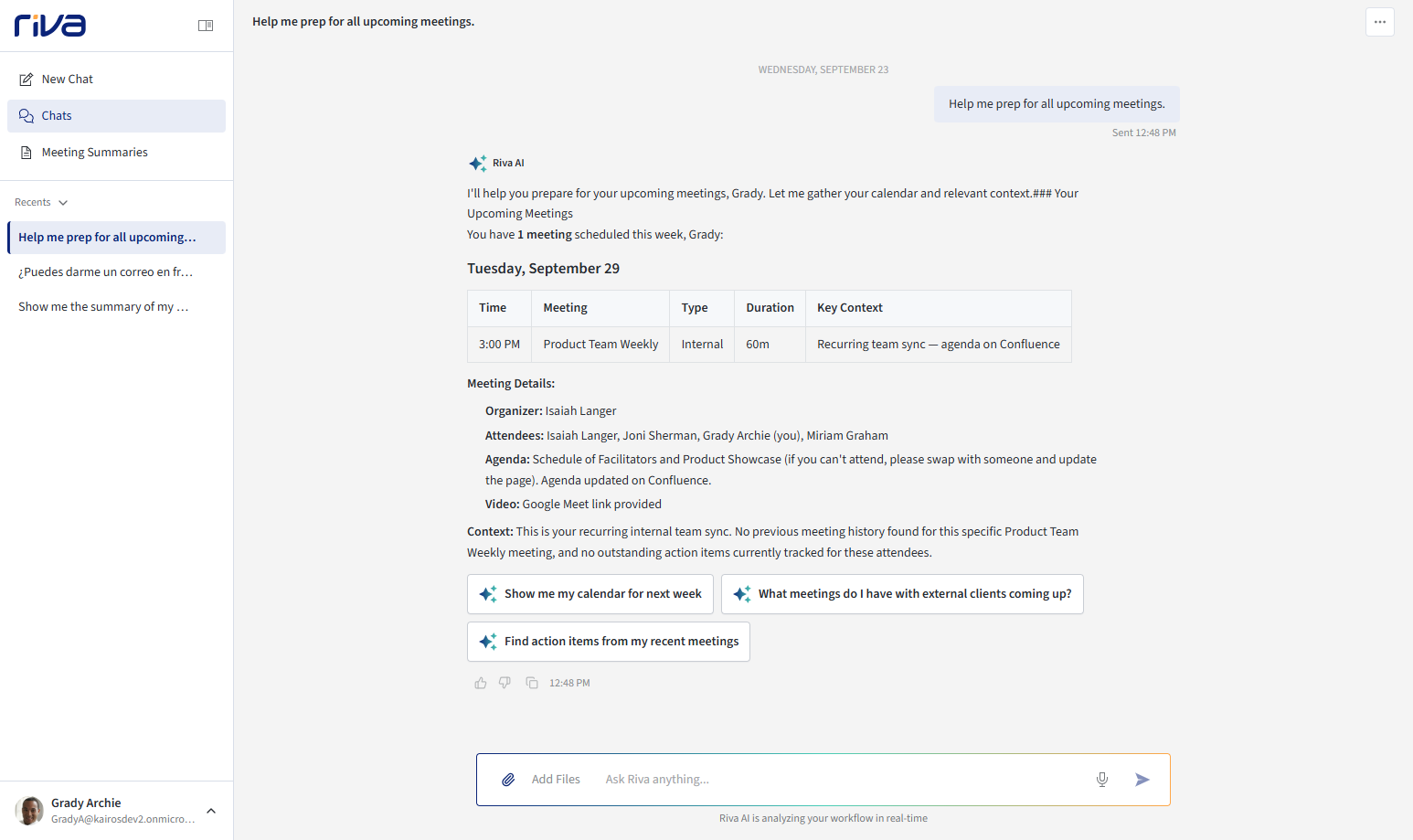Collapse the sidebar panel
This screenshot has height=840, width=1413.
pyautogui.click(x=206, y=26)
